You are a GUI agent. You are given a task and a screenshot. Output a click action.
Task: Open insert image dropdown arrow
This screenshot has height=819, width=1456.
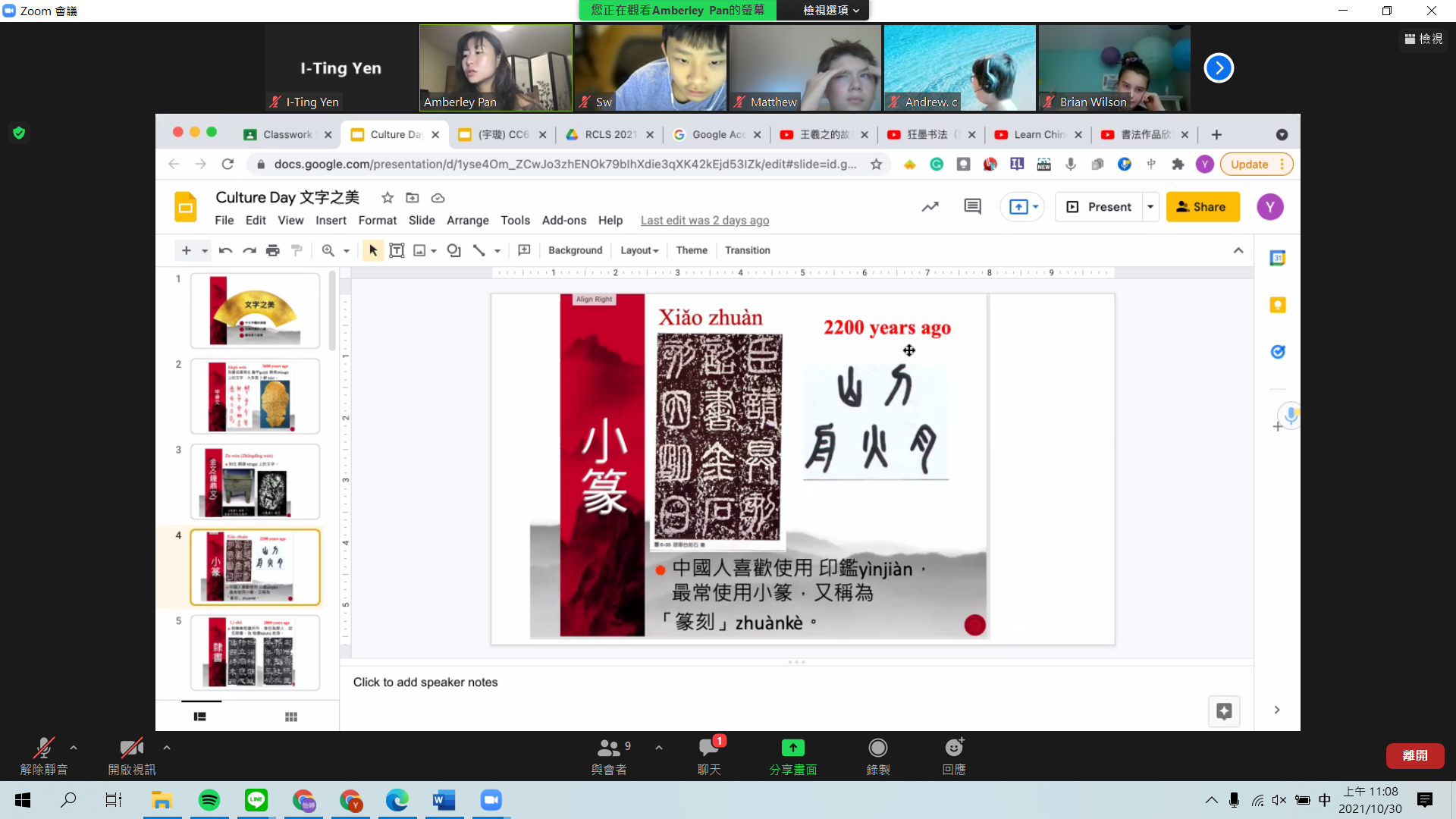pyautogui.click(x=434, y=250)
